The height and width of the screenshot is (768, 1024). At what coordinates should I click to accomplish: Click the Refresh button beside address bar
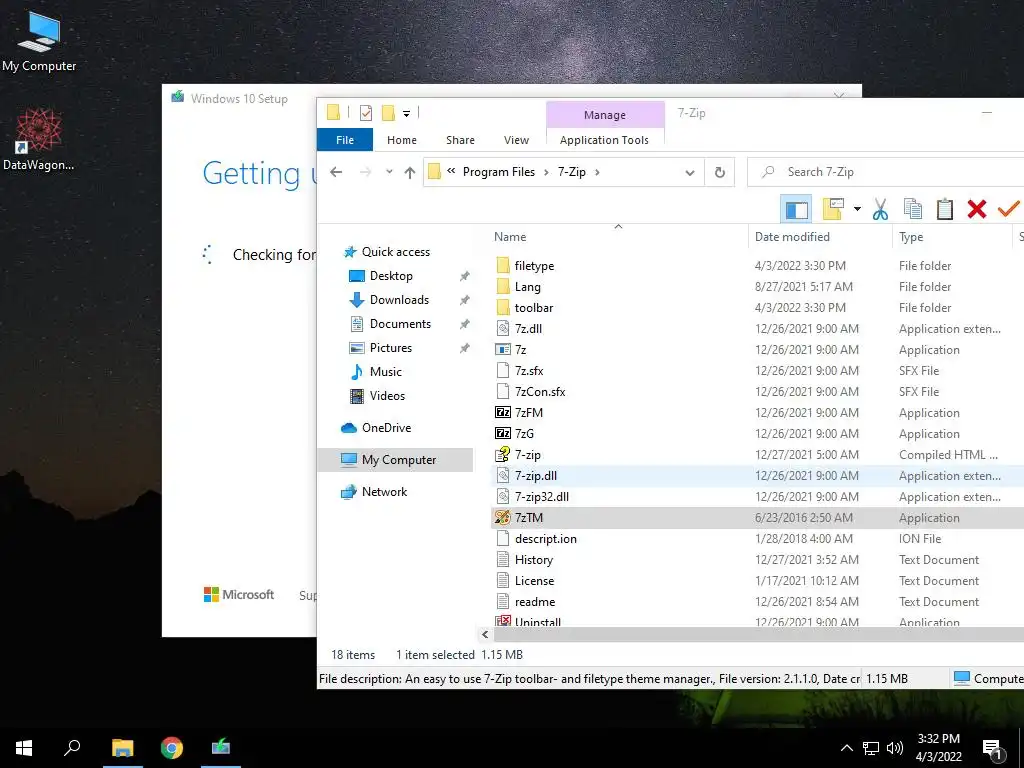720,172
